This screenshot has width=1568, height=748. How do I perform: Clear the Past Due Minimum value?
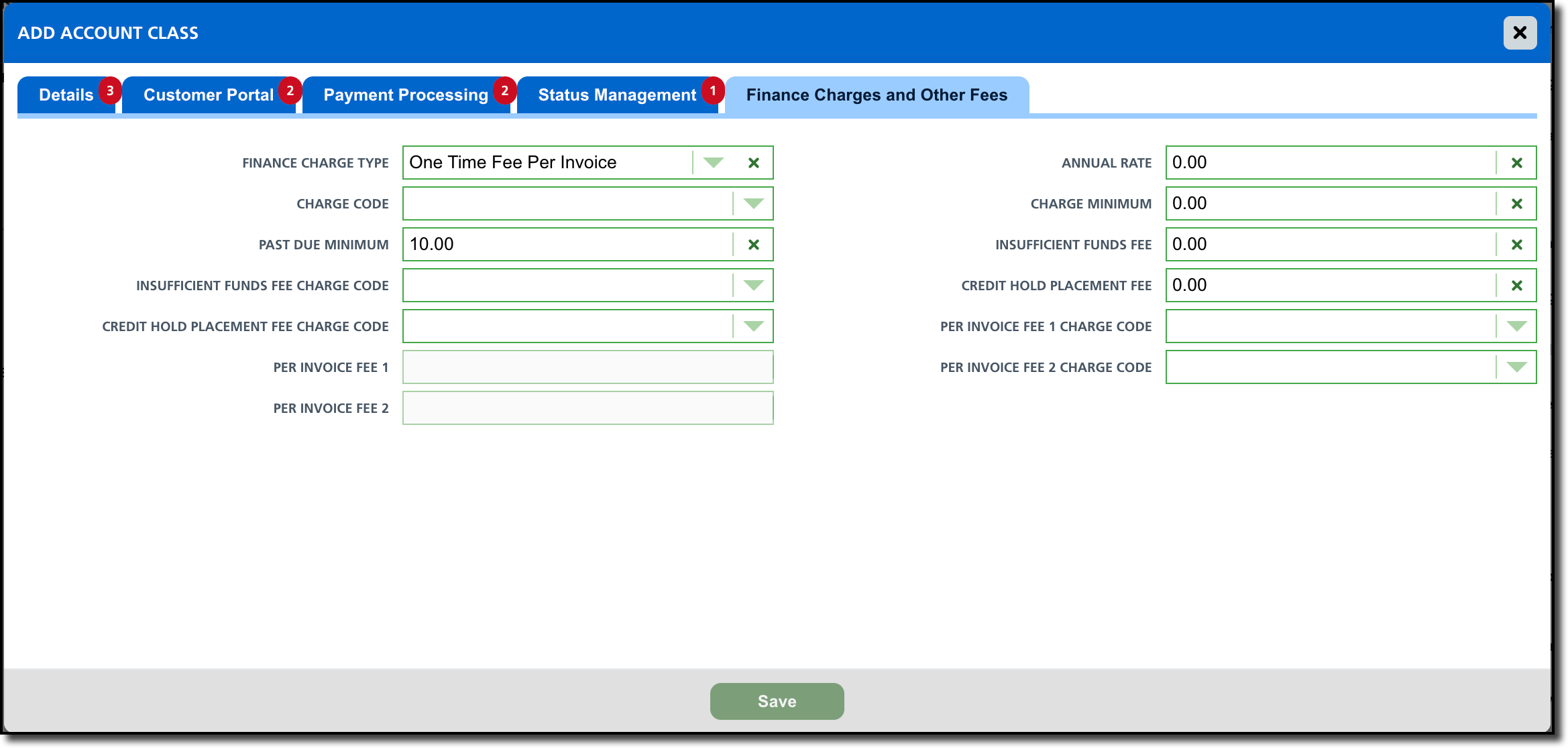click(753, 245)
